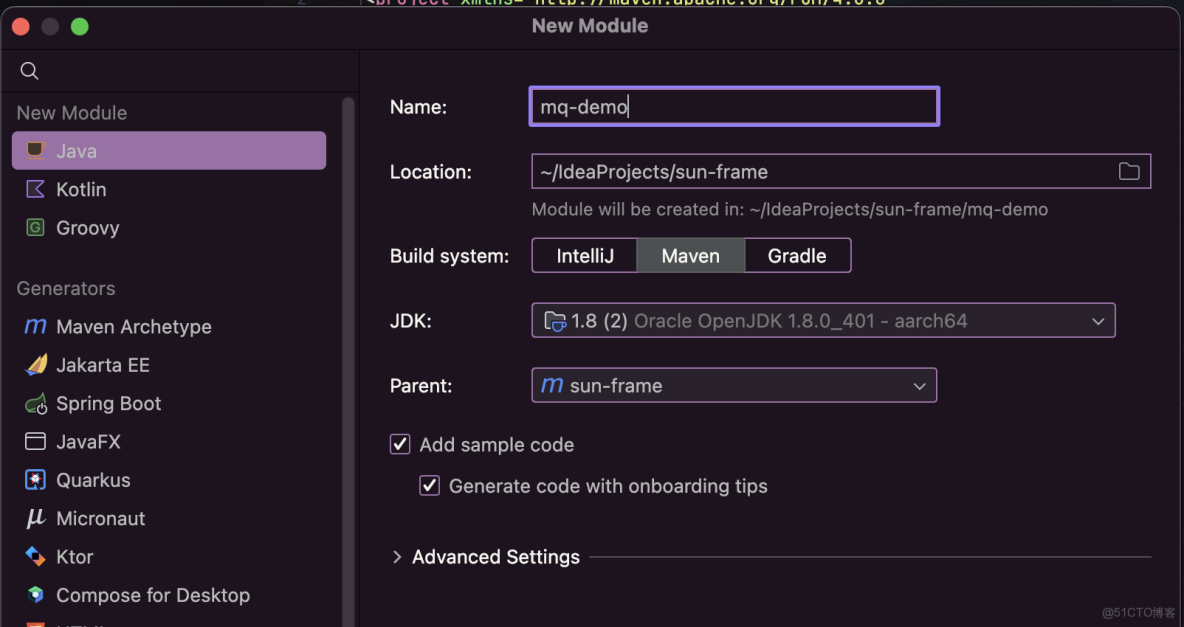
Task: Switch build system to Gradle
Action: [797, 255]
